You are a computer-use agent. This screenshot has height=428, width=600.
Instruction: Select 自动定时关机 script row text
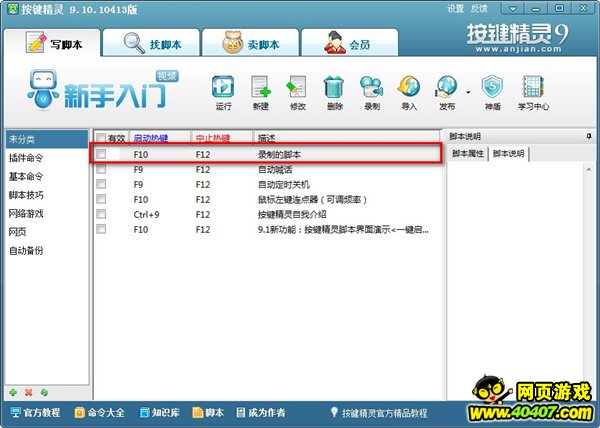pyautogui.click(x=284, y=184)
